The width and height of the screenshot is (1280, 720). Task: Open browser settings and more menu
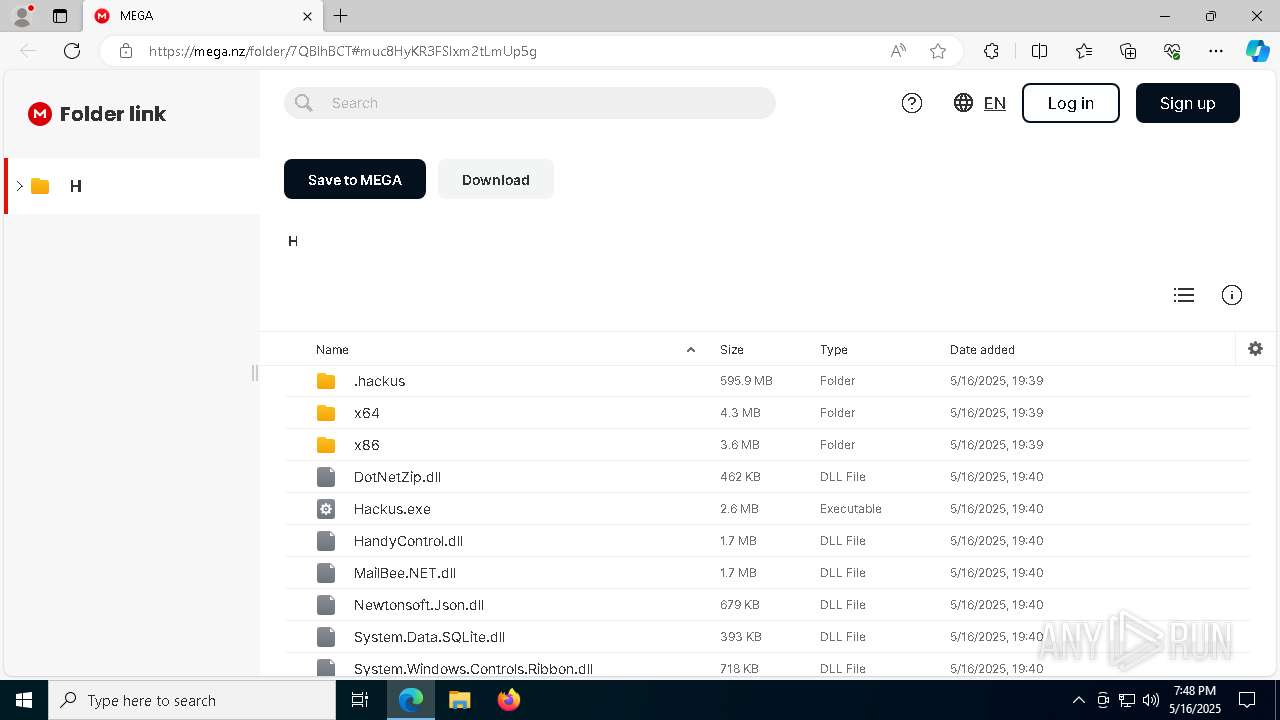point(1216,51)
